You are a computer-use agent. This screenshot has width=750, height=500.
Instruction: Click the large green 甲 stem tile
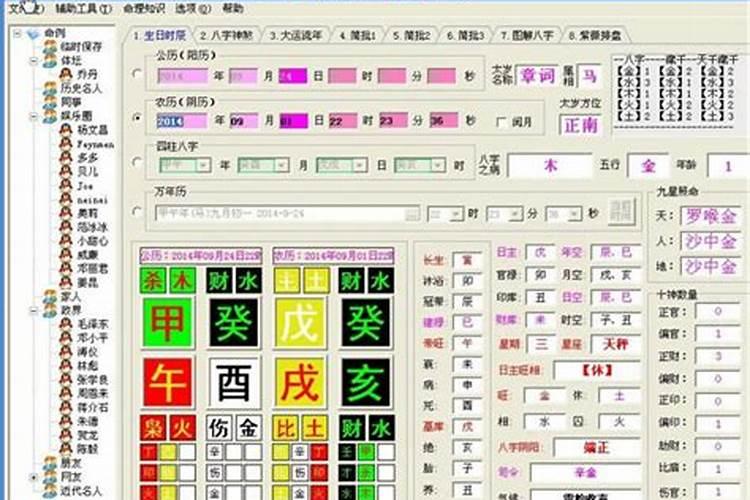[x=168, y=322]
